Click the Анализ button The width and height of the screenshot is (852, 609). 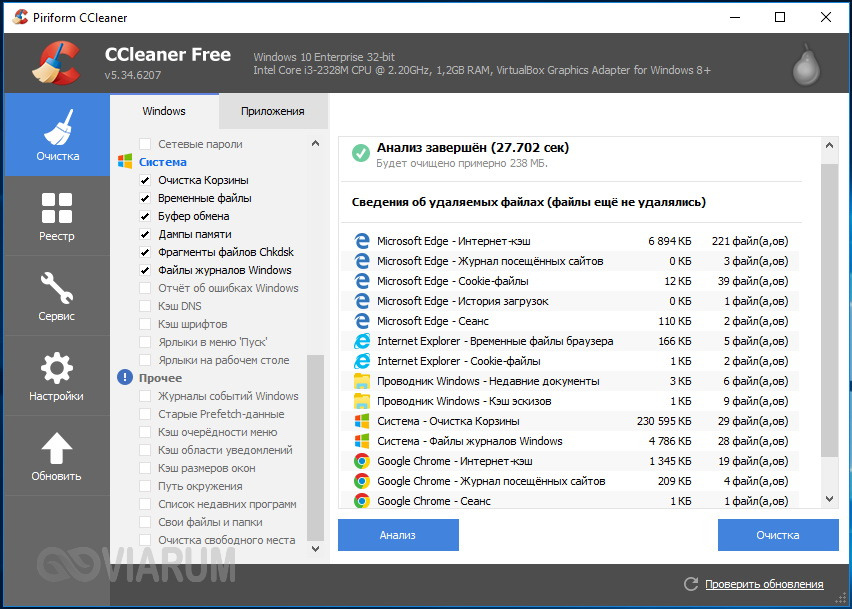[x=398, y=535]
